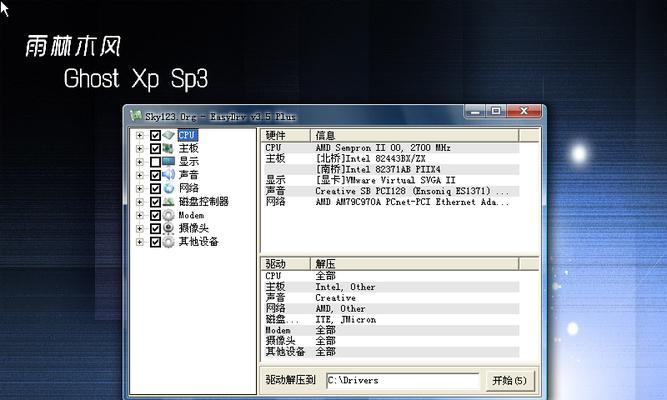Image resolution: width=667 pixels, height=400 pixels.
Task: Select the [北桥]Intel 82443BX/ZX row
Action: (x=390, y=159)
